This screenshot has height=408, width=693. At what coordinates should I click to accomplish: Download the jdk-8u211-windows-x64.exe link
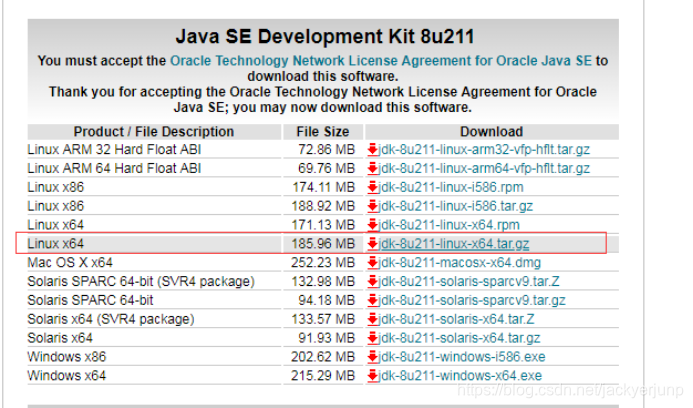(460, 376)
